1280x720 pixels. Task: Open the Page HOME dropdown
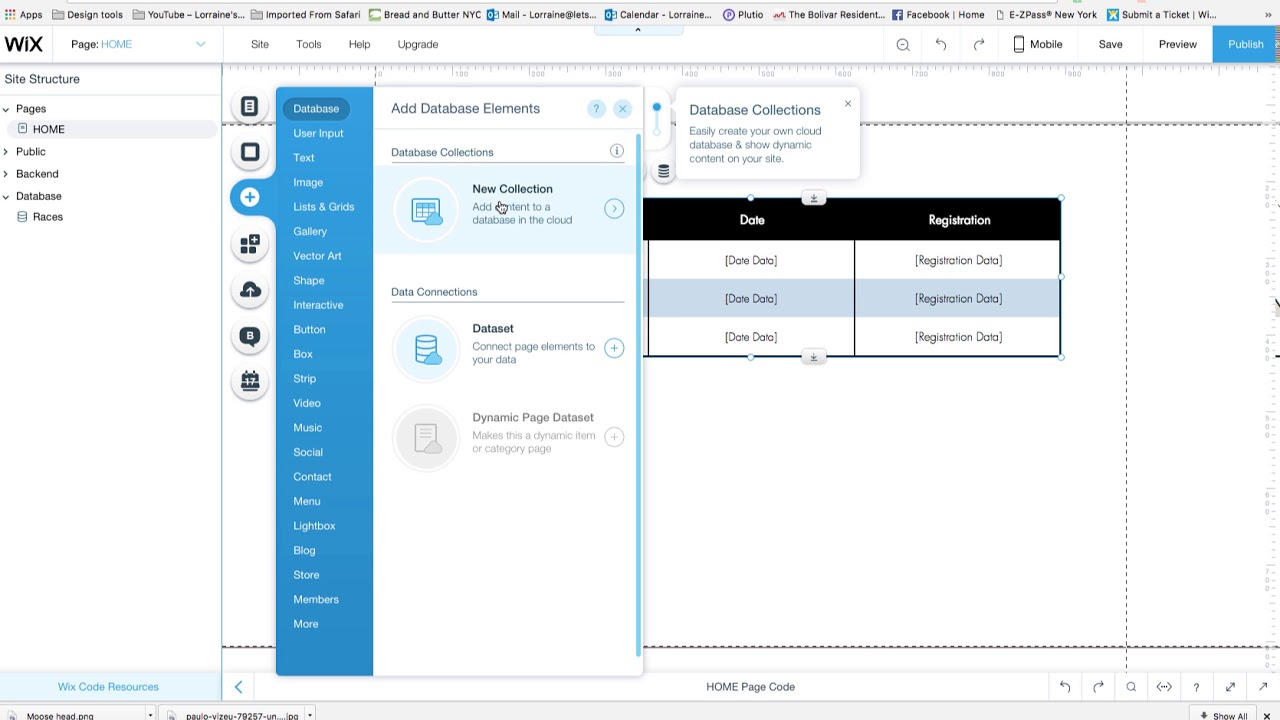pyautogui.click(x=138, y=44)
